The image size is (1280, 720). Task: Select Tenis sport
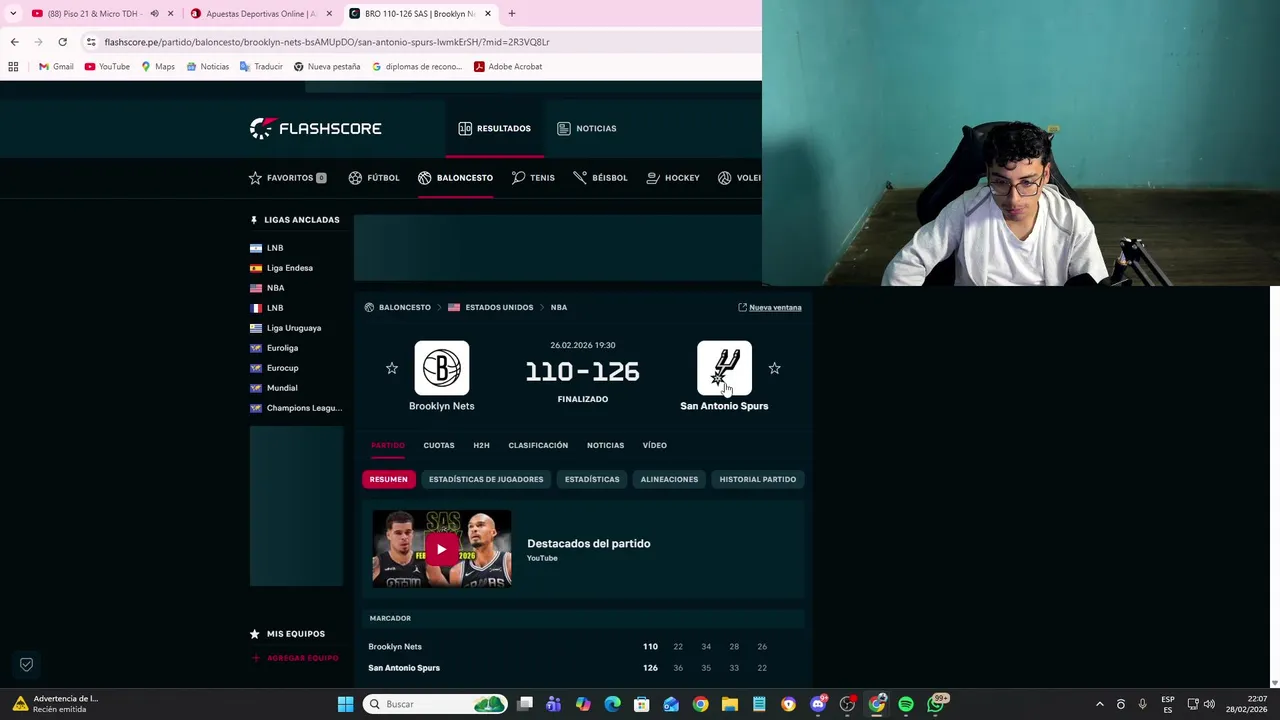(533, 178)
